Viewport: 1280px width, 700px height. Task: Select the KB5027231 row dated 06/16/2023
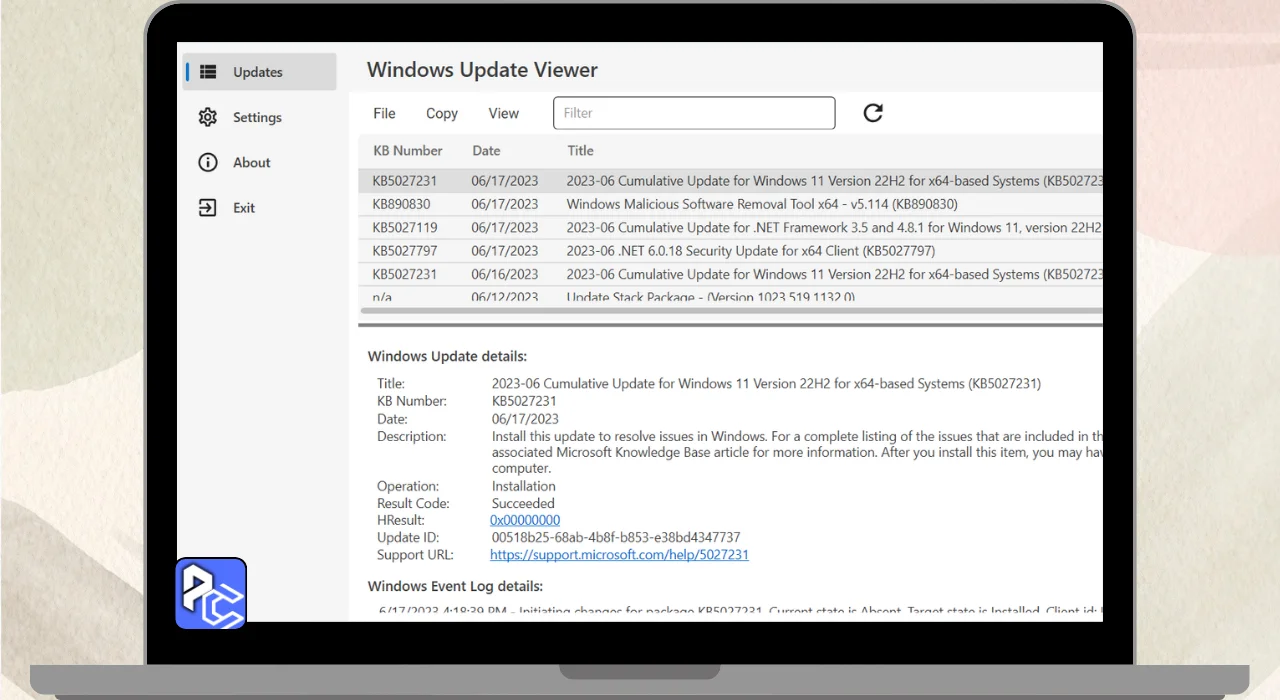730,274
